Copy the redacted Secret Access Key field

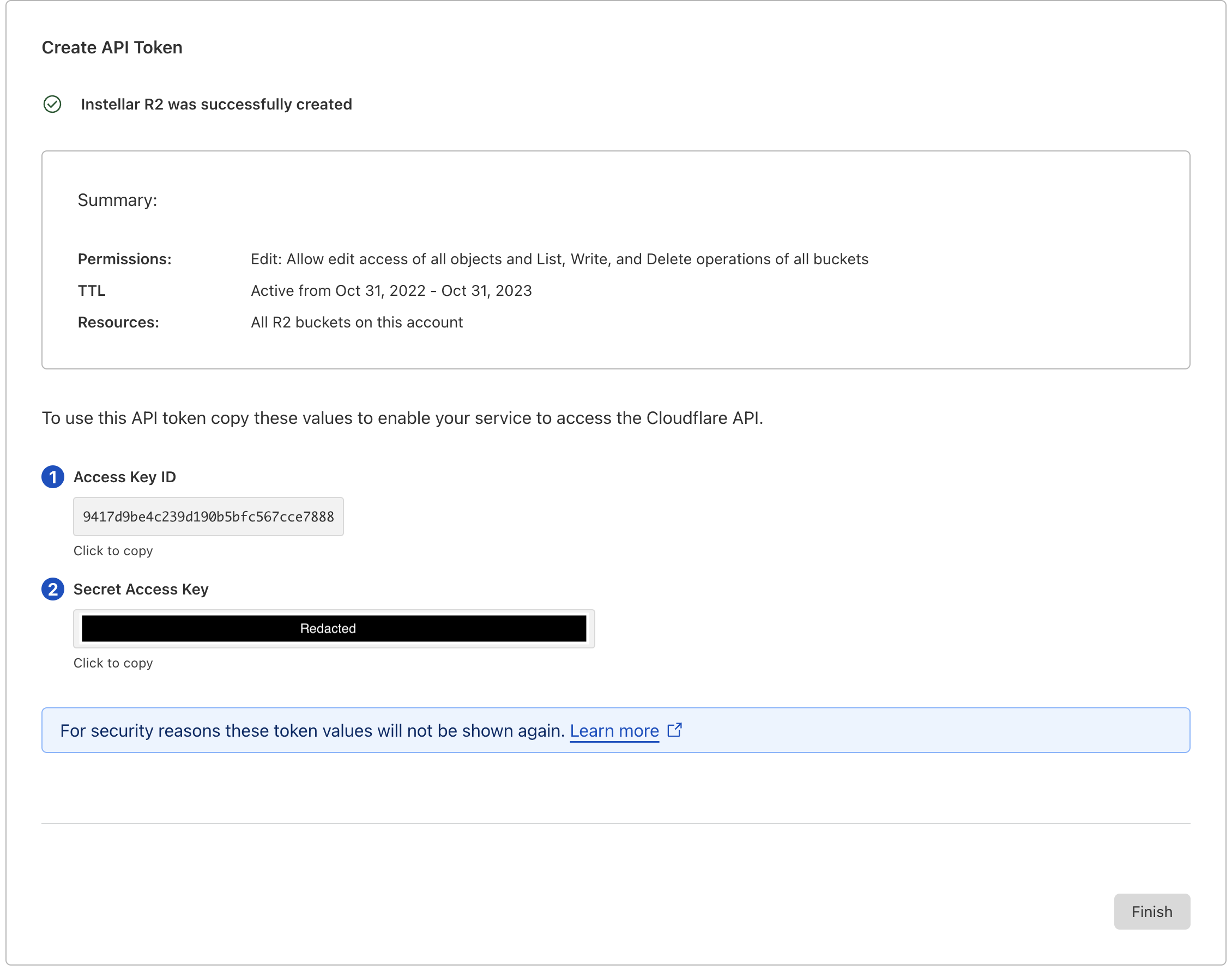(x=334, y=629)
